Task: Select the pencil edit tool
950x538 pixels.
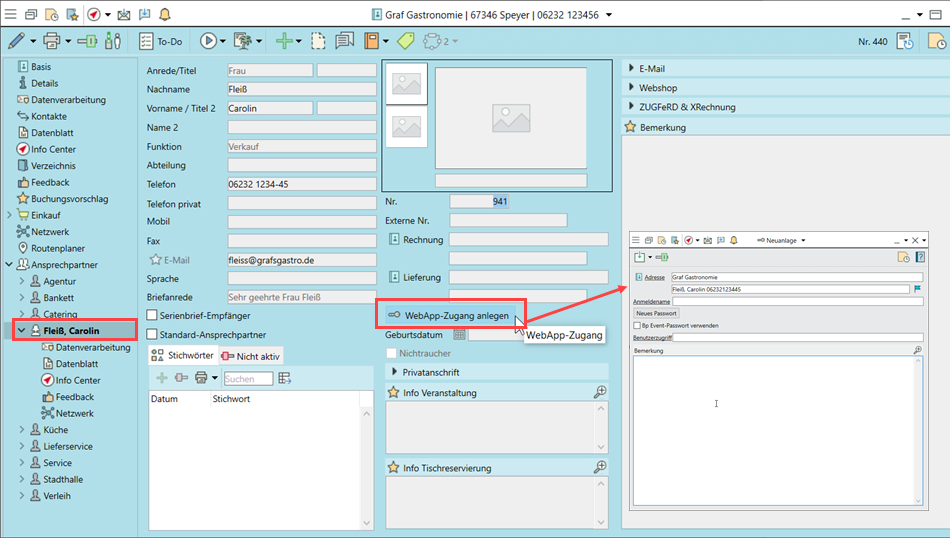Action: (16, 41)
